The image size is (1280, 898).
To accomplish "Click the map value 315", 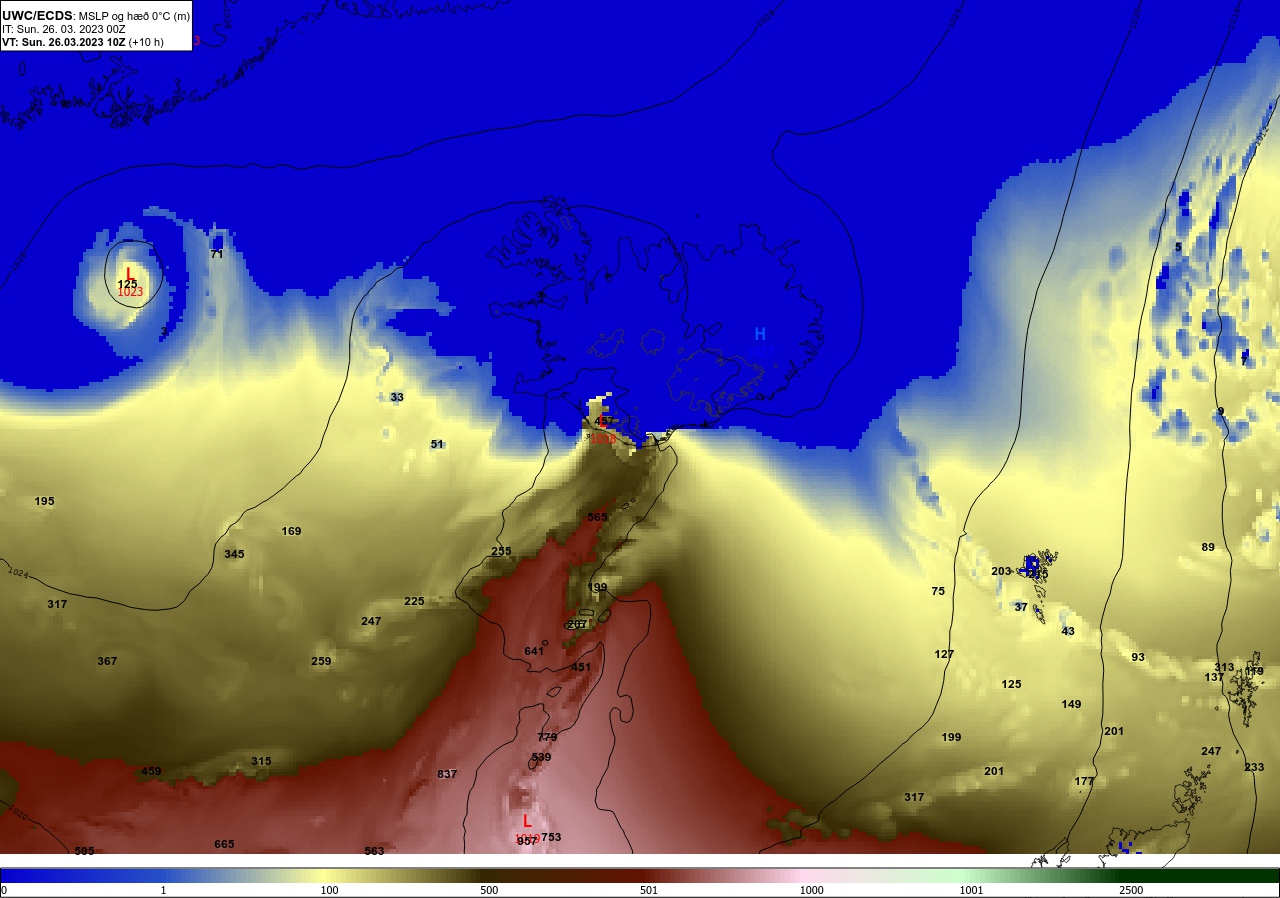I will [x=261, y=761].
